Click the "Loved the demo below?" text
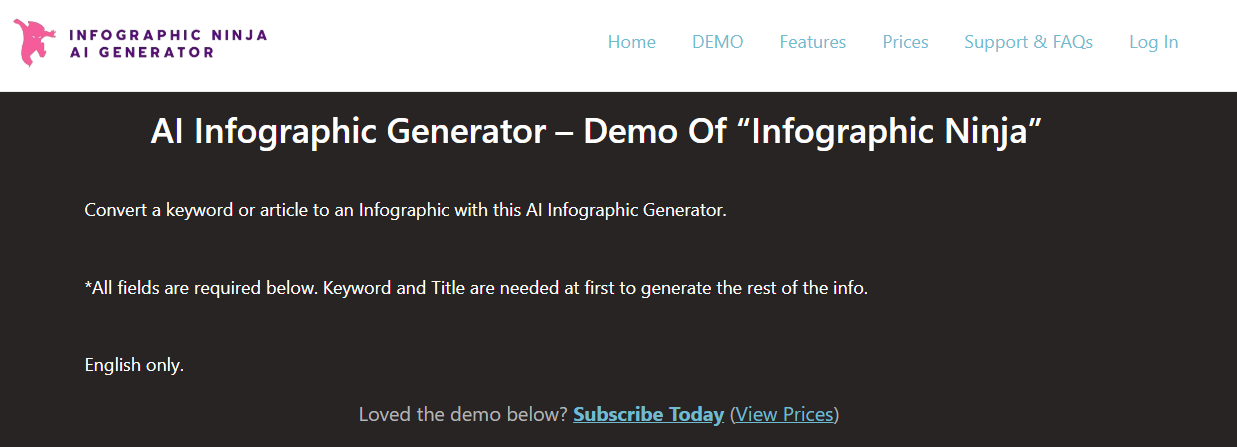 coord(463,414)
